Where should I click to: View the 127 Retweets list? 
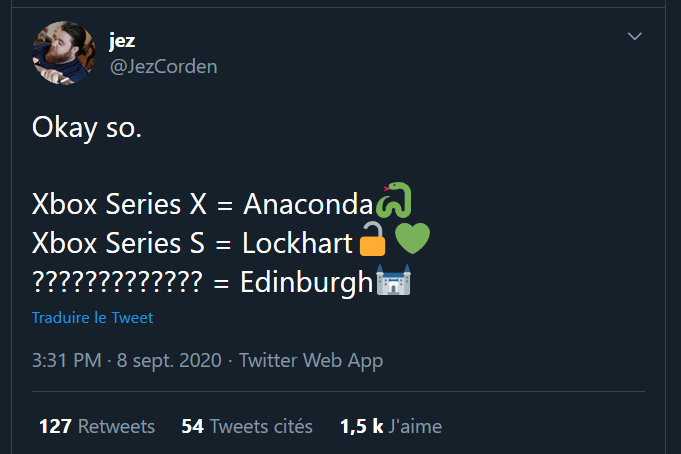97,426
